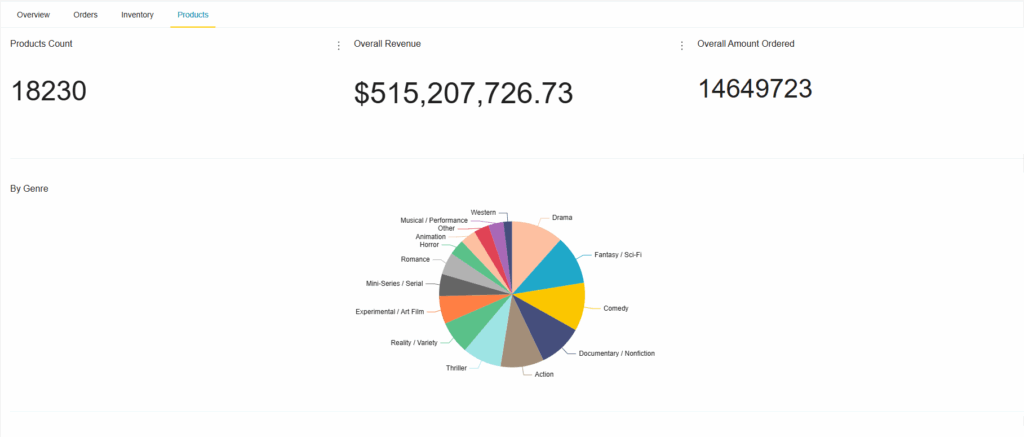Go to the Inventory tab
Image resolution: width=1024 pixels, height=437 pixels.
[137, 15]
